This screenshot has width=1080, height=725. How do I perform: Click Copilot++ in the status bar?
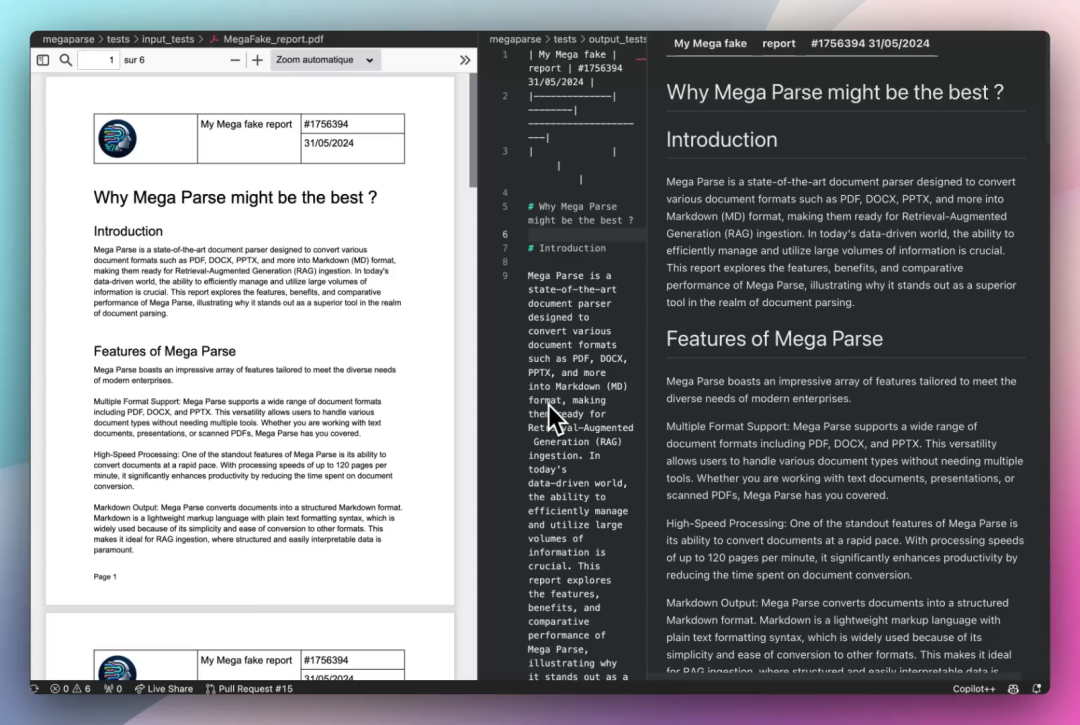click(x=974, y=689)
